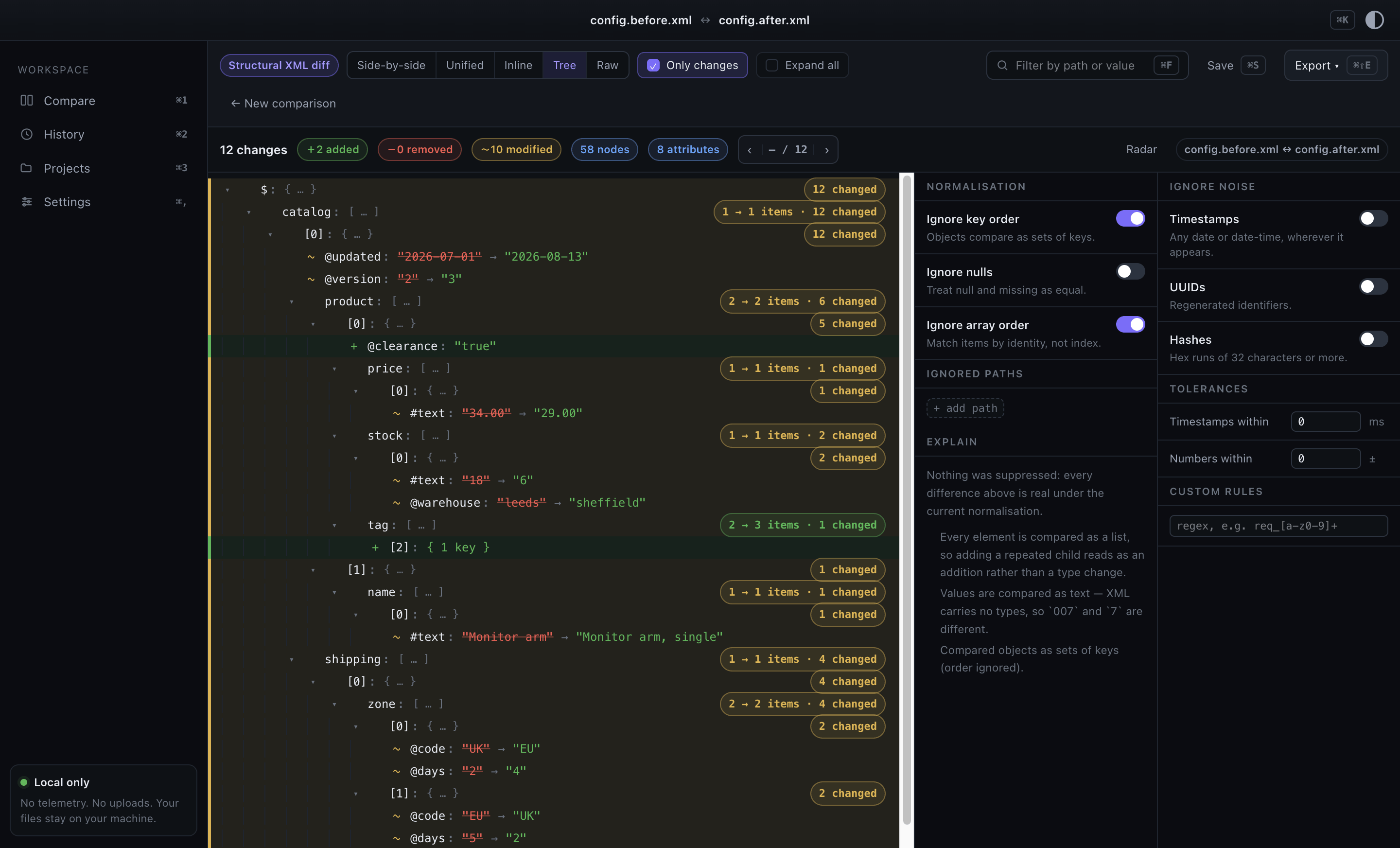Collapse the zone node
The image size is (1400, 848).
pyautogui.click(x=334, y=704)
